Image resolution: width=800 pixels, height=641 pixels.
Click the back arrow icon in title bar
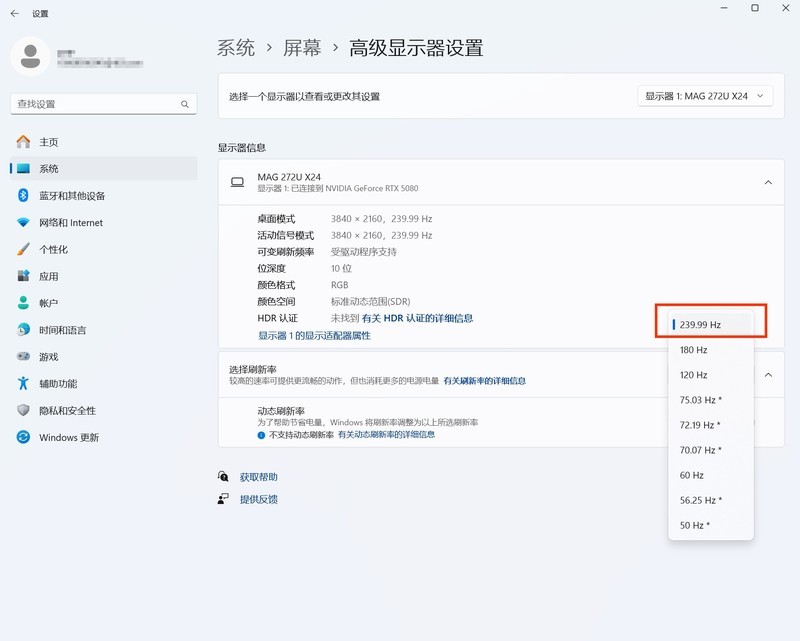point(14,13)
